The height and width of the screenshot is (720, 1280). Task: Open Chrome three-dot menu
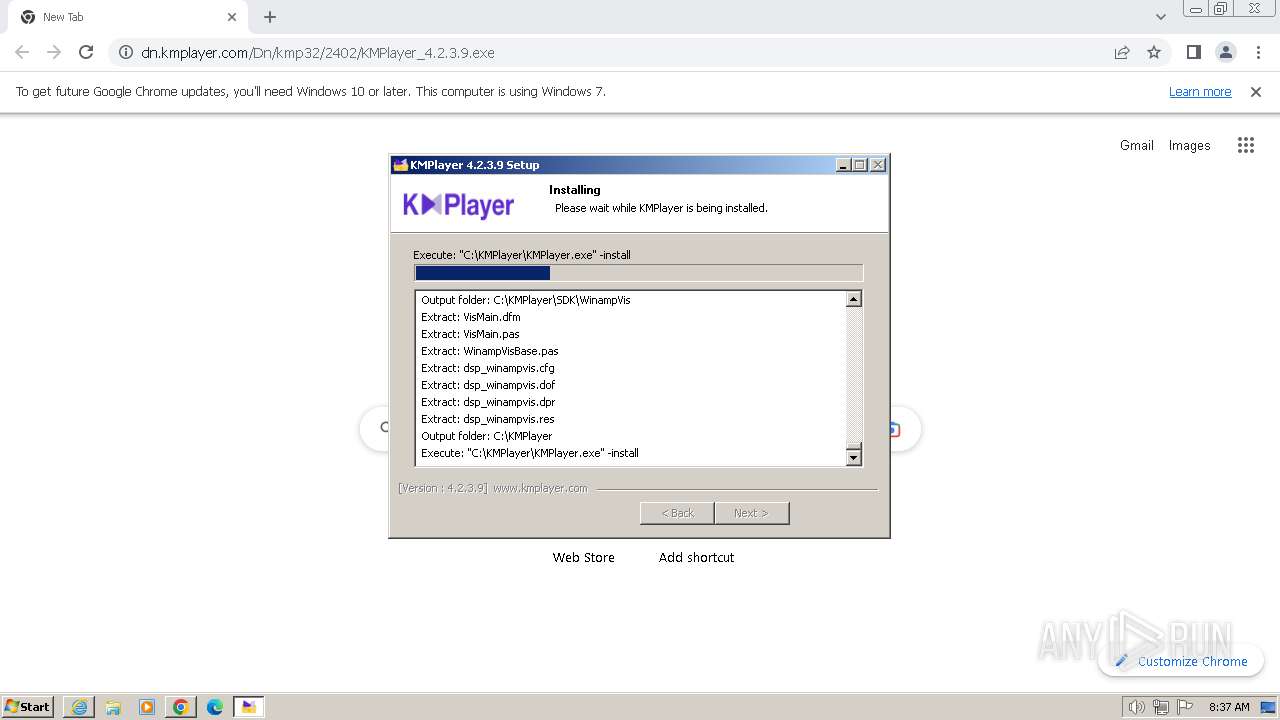coord(1259,52)
